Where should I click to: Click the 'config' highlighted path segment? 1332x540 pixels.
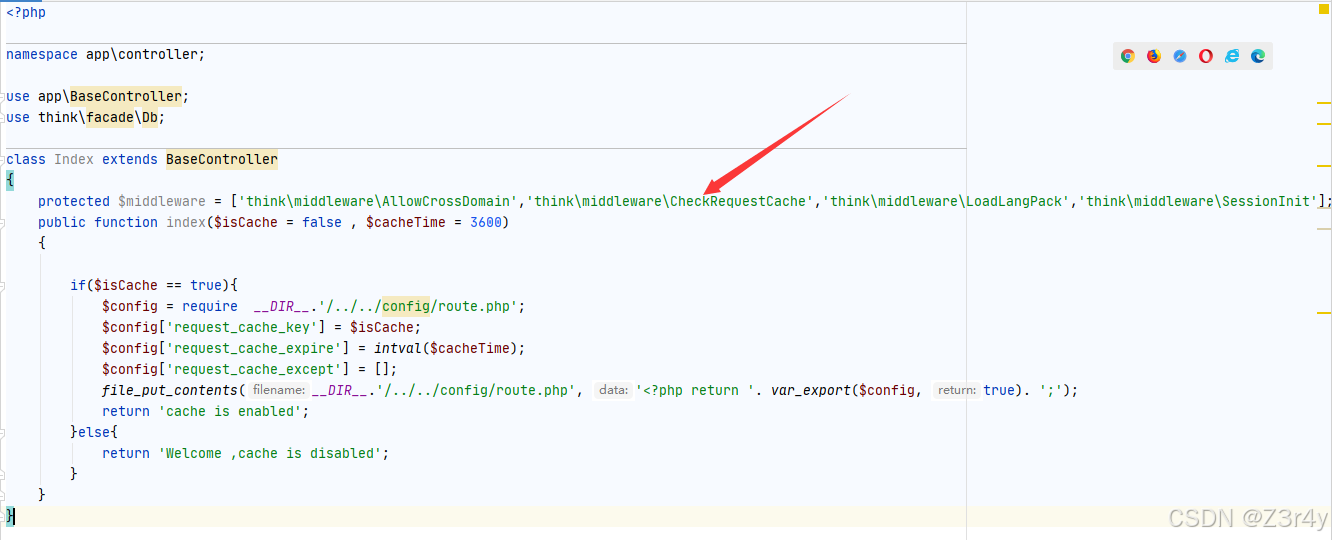click(406, 306)
